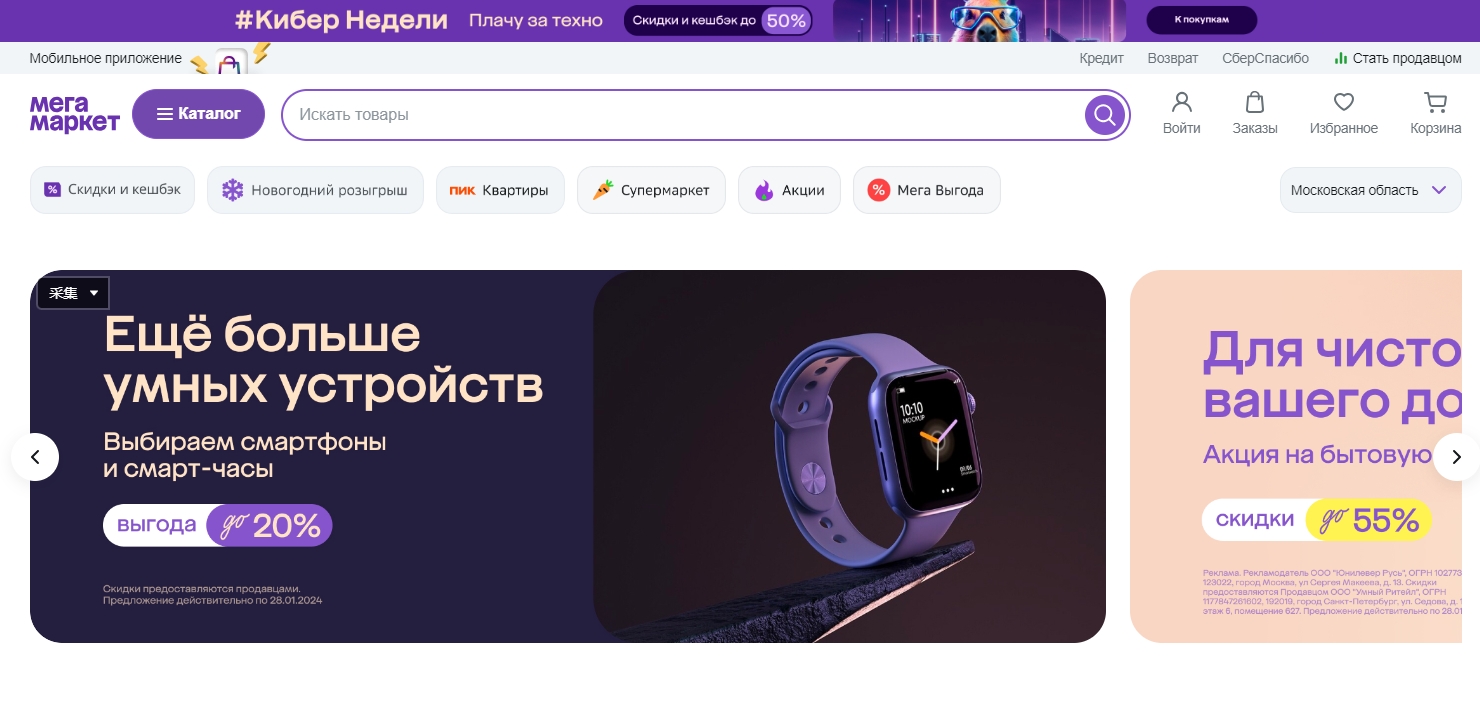Image resolution: width=1480 pixels, height=707 pixels.
Task: Expand the Московская область region dropdown
Action: (x=1369, y=190)
